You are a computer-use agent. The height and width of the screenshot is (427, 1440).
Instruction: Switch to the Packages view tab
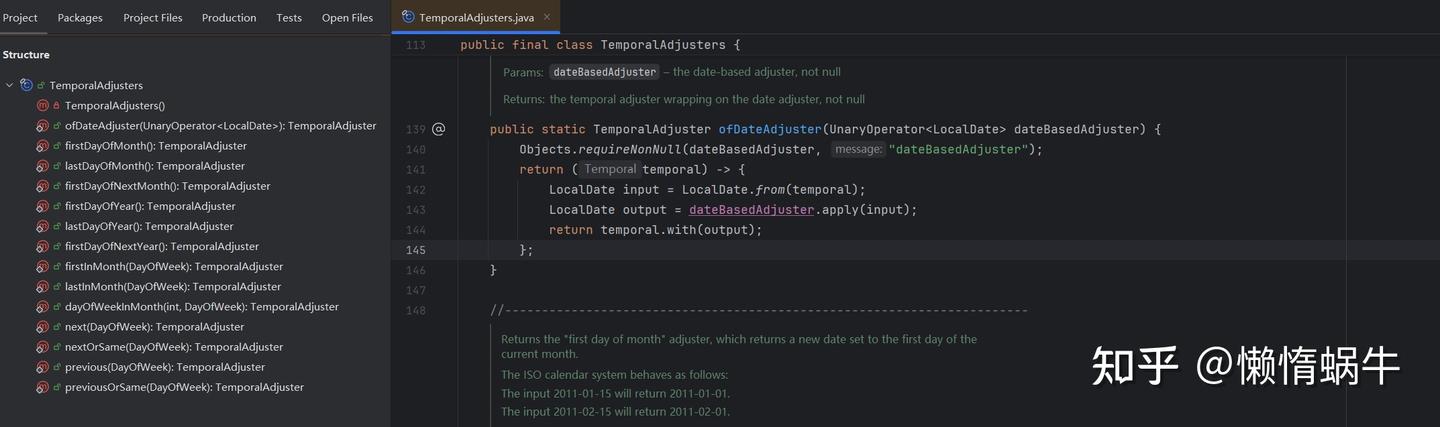[x=80, y=18]
